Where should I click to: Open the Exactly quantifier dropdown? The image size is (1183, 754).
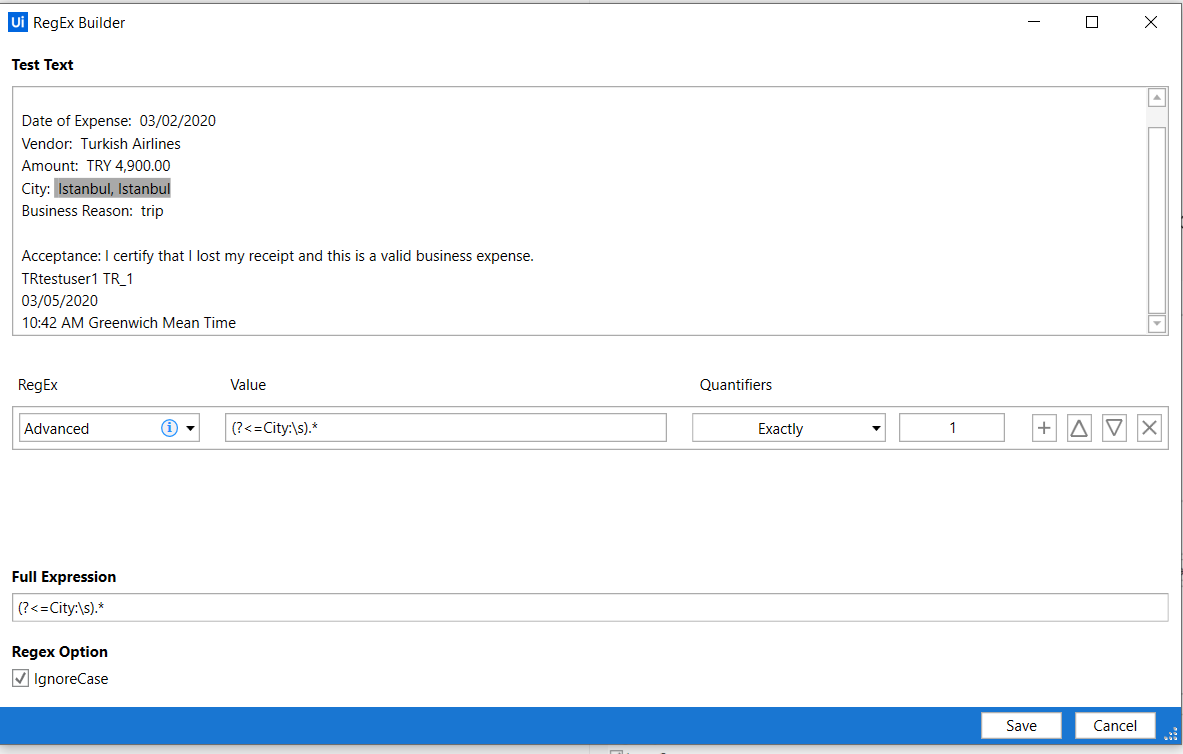(x=788, y=428)
